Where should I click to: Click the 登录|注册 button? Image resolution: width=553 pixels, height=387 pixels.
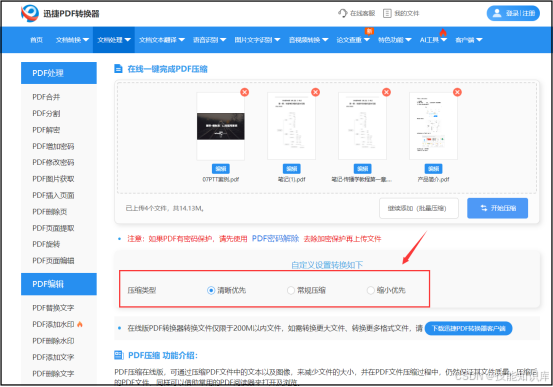[x=513, y=13]
